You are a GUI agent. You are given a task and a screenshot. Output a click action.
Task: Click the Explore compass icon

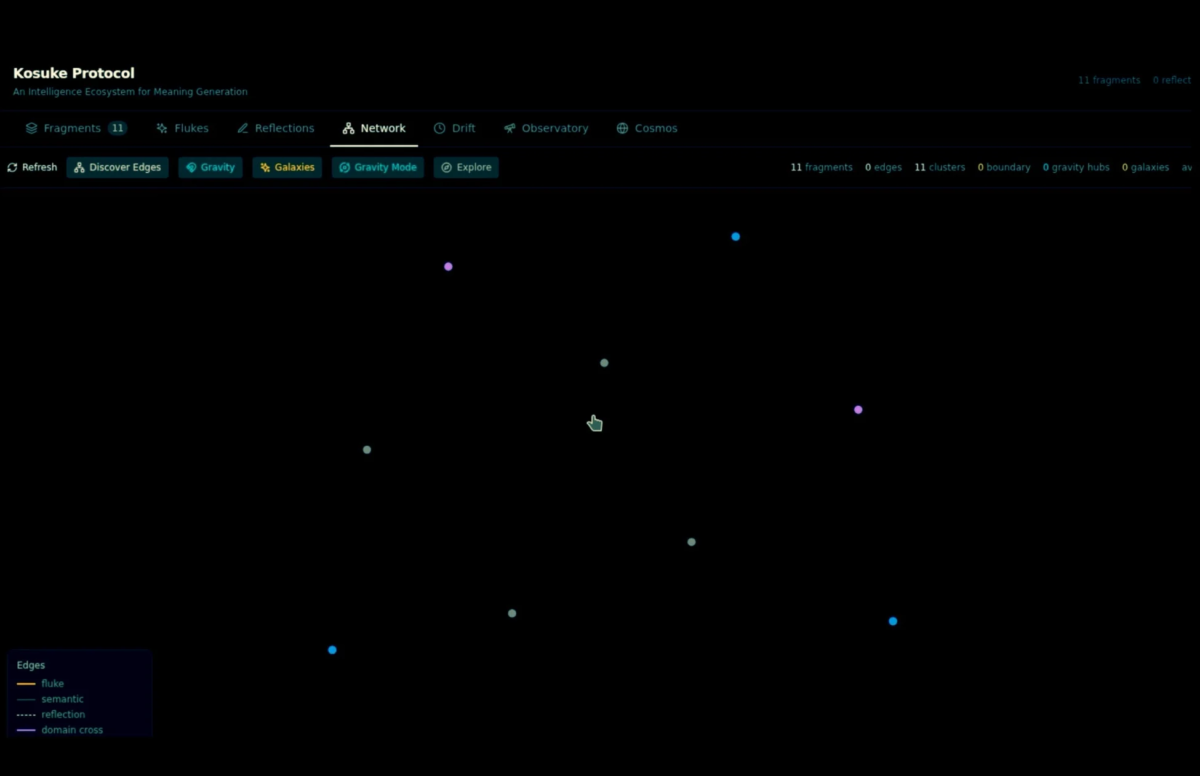coord(446,167)
